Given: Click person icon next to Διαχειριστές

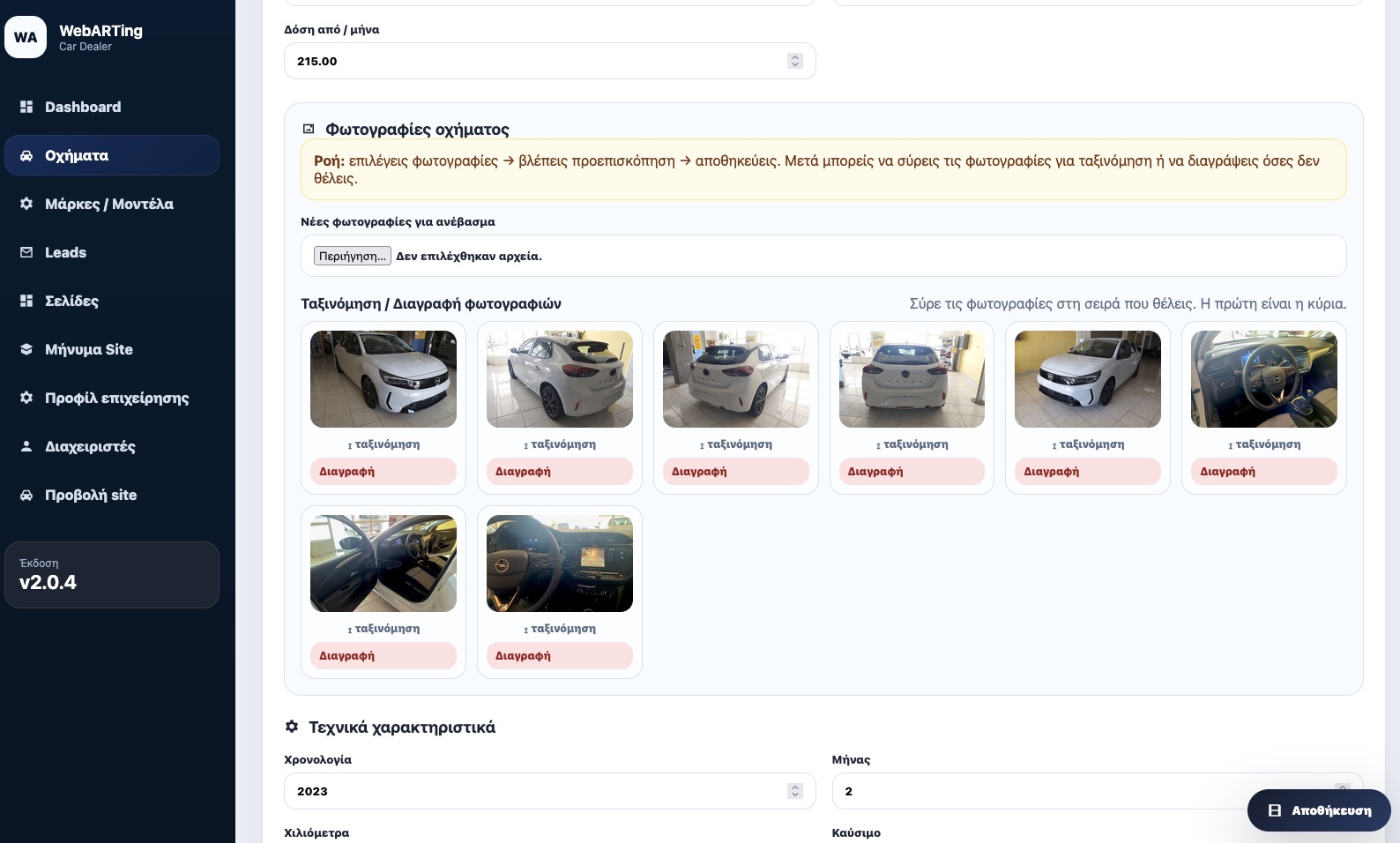Looking at the screenshot, I should 26,446.
